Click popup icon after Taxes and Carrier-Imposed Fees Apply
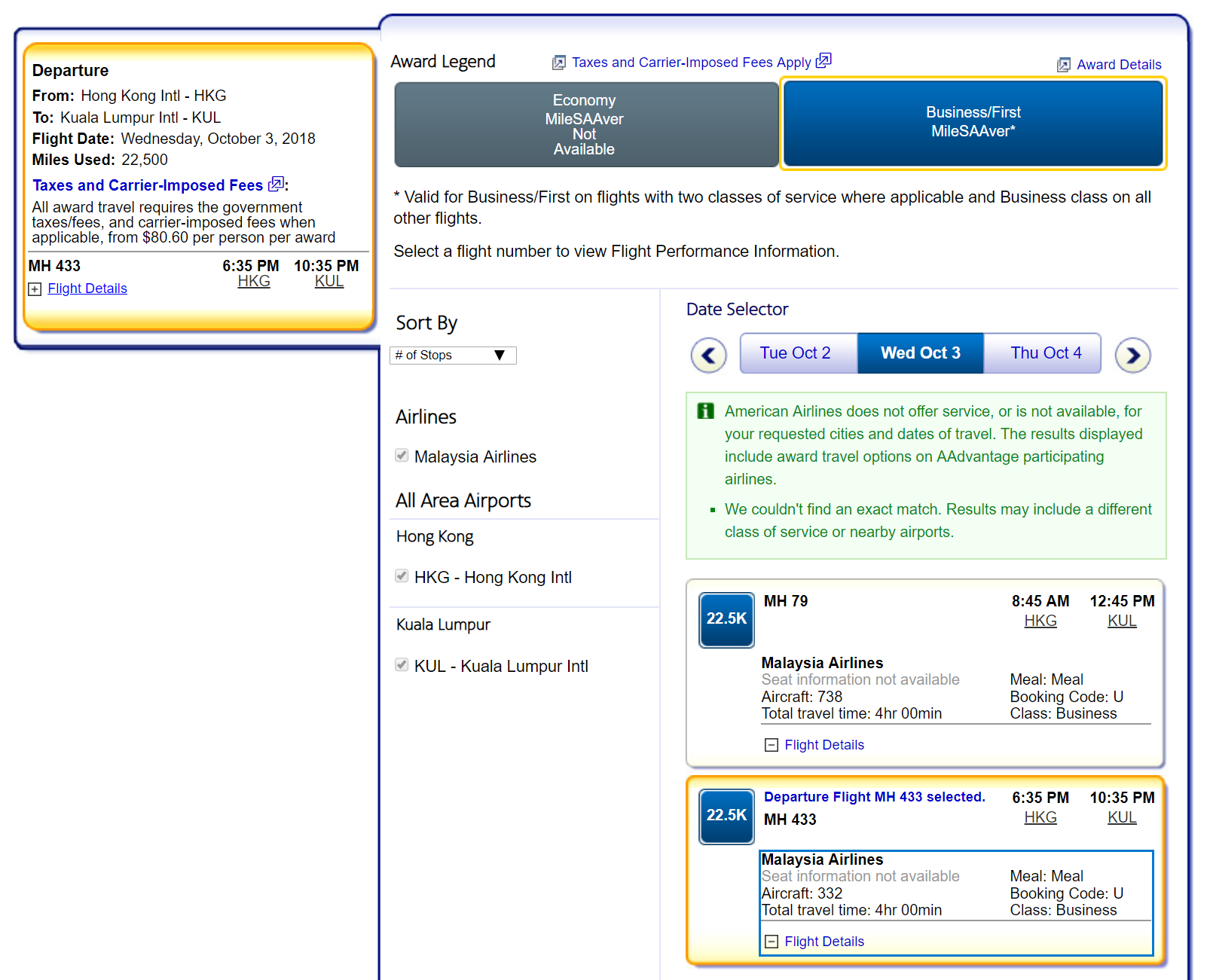 point(824,60)
